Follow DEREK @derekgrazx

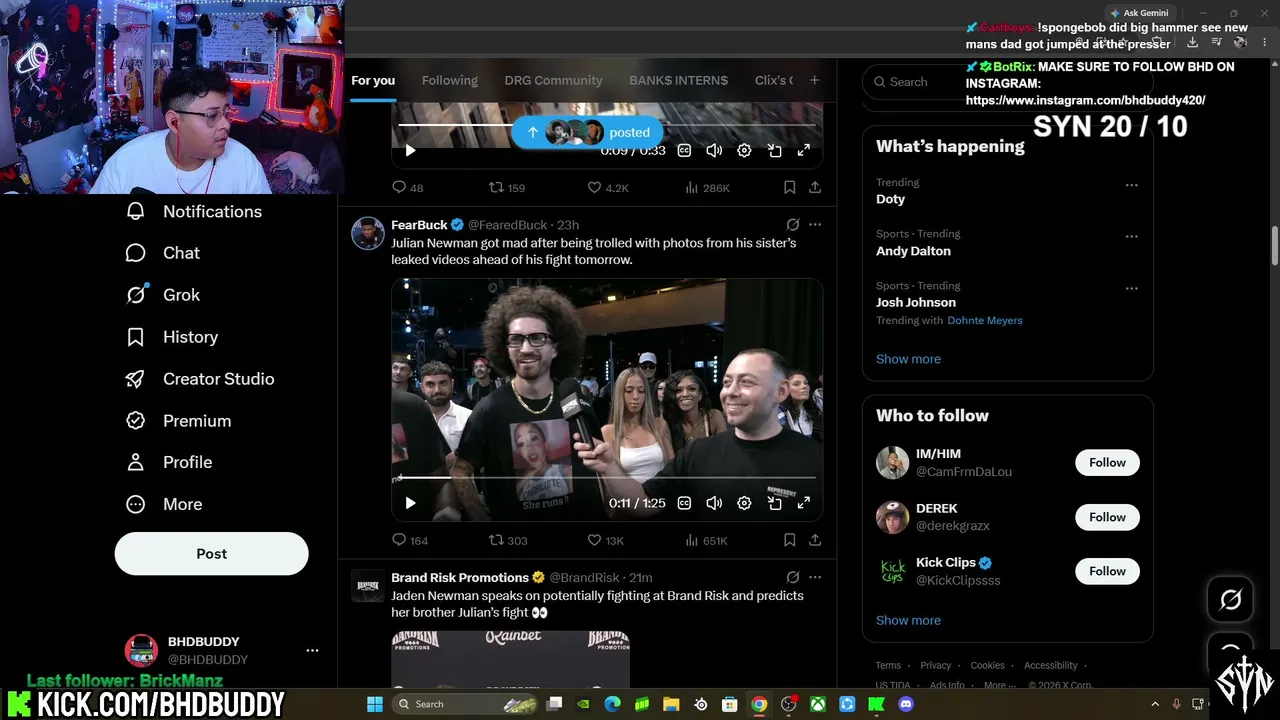[x=1107, y=517]
